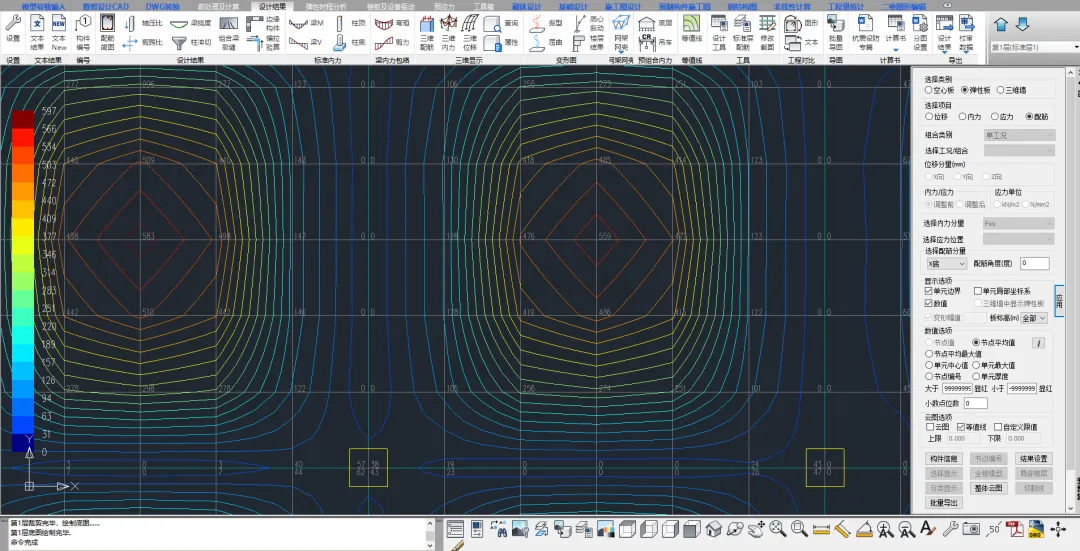The image size is (1080, 551).
Task: Enable 单元局部坐标系 checkbox
Action: tap(1002, 291)
